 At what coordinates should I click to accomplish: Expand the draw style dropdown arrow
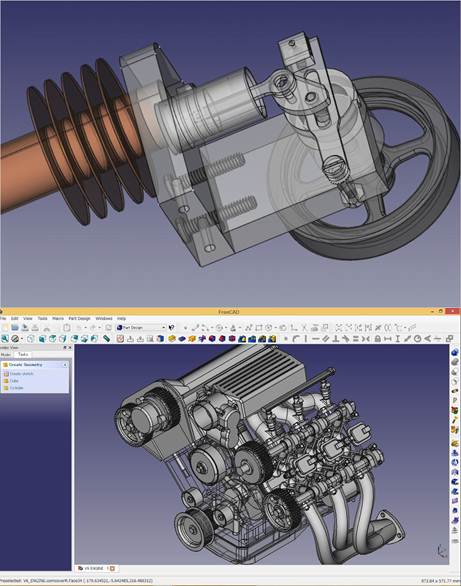pyautogui.click(x=22, y=339)
